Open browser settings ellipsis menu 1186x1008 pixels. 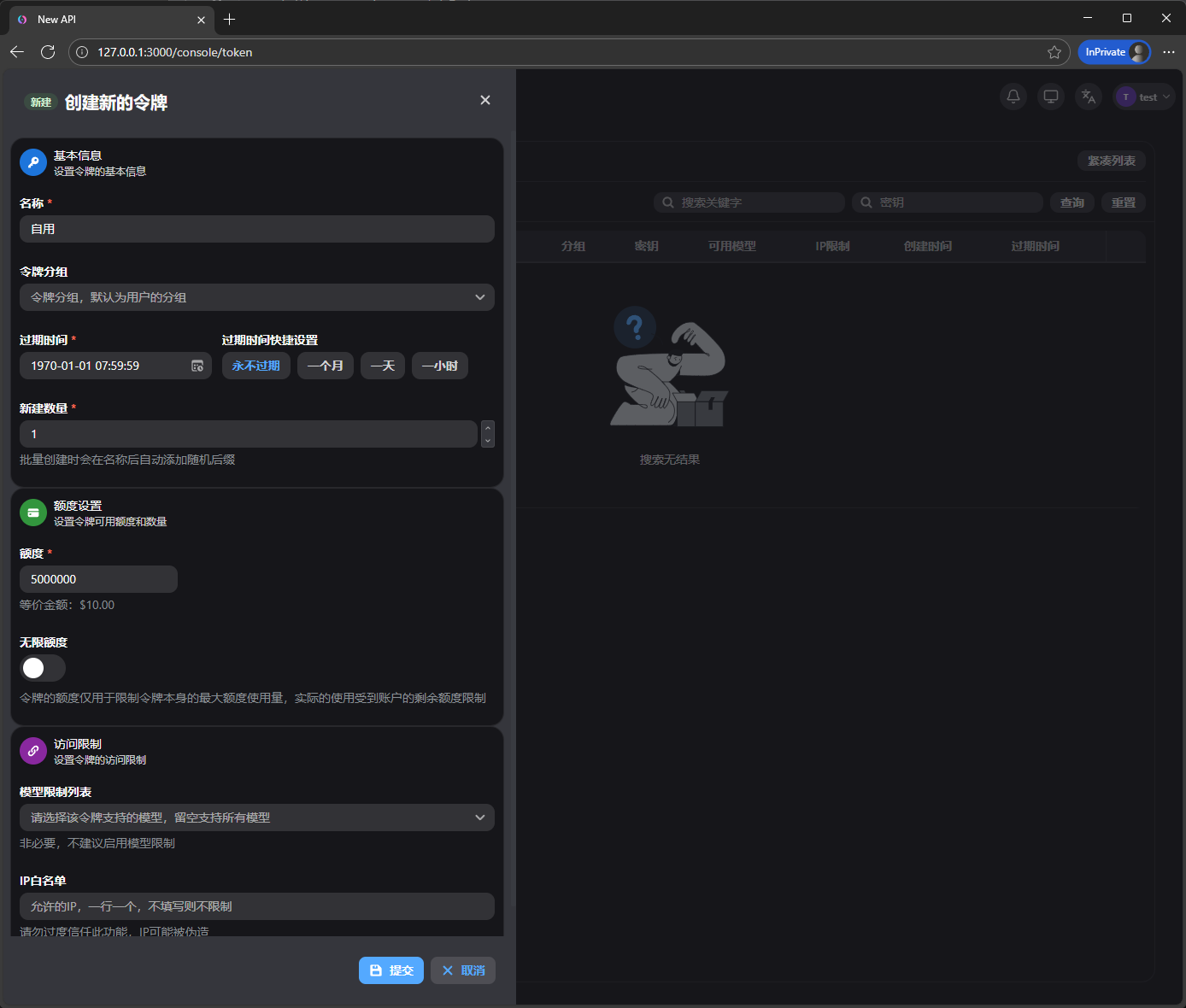(1169, 52)
